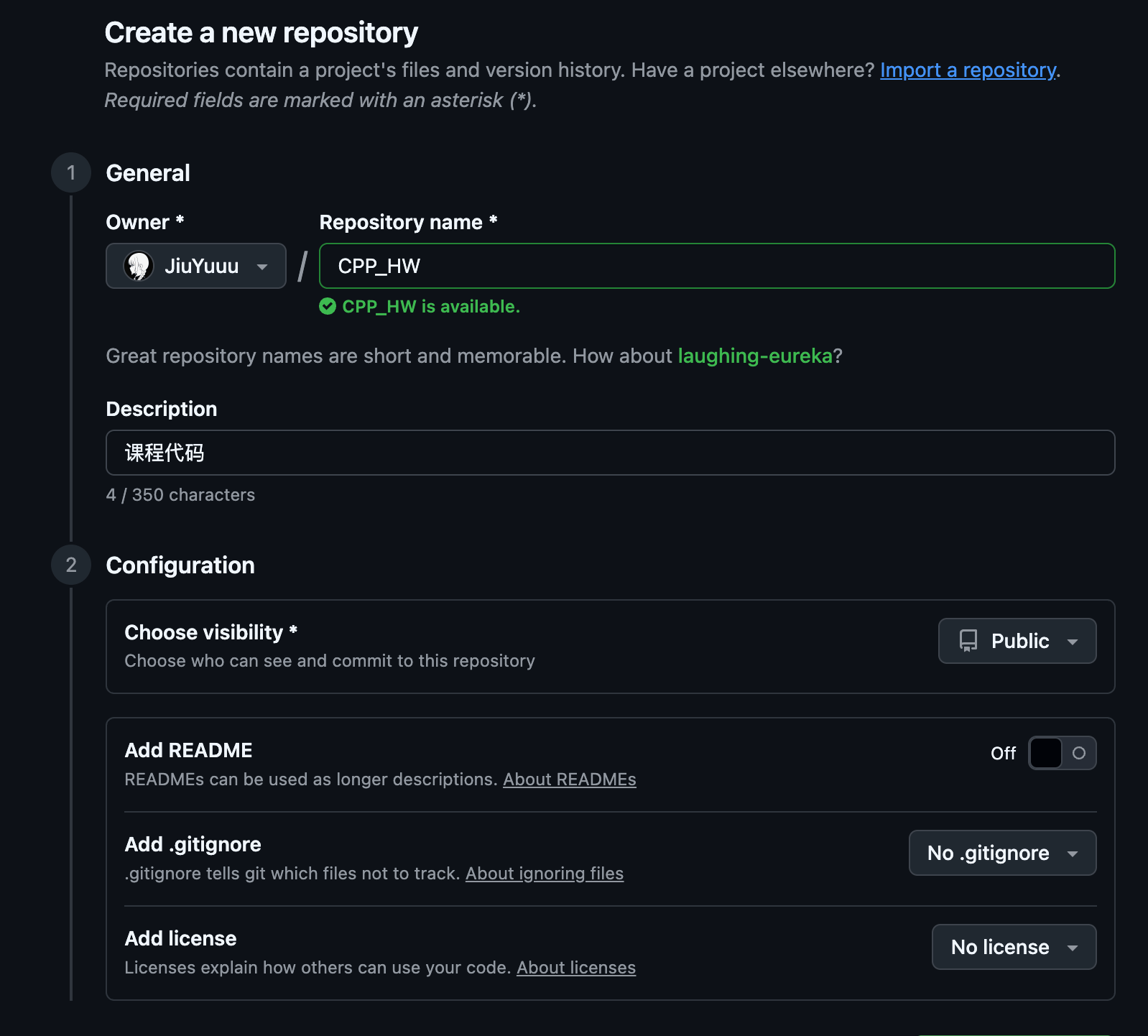
Task: Click the Off label beside README switch
Action: (x=1003, y=754)
